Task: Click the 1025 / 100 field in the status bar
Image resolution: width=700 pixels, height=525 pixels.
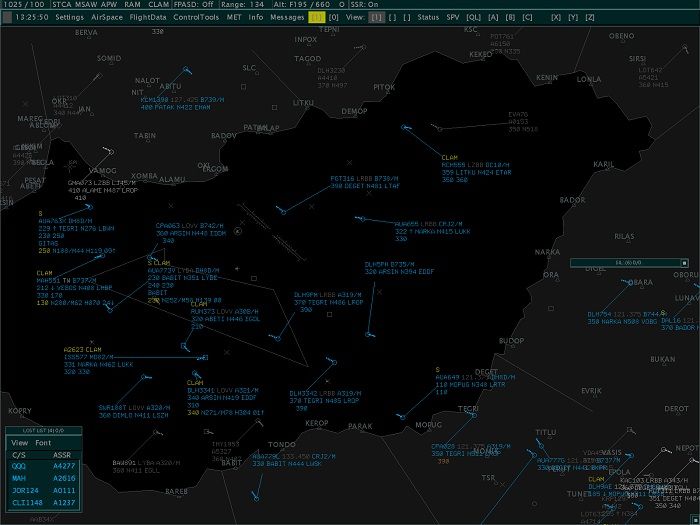Action: click(24, 4)
